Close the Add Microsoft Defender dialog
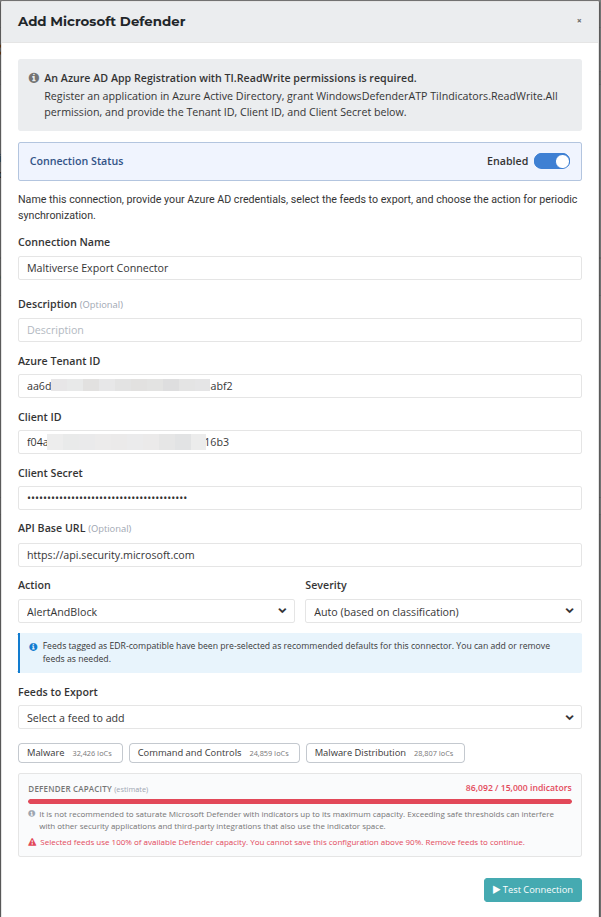This screenshot has width=601, height=917. tap(579, 20)
